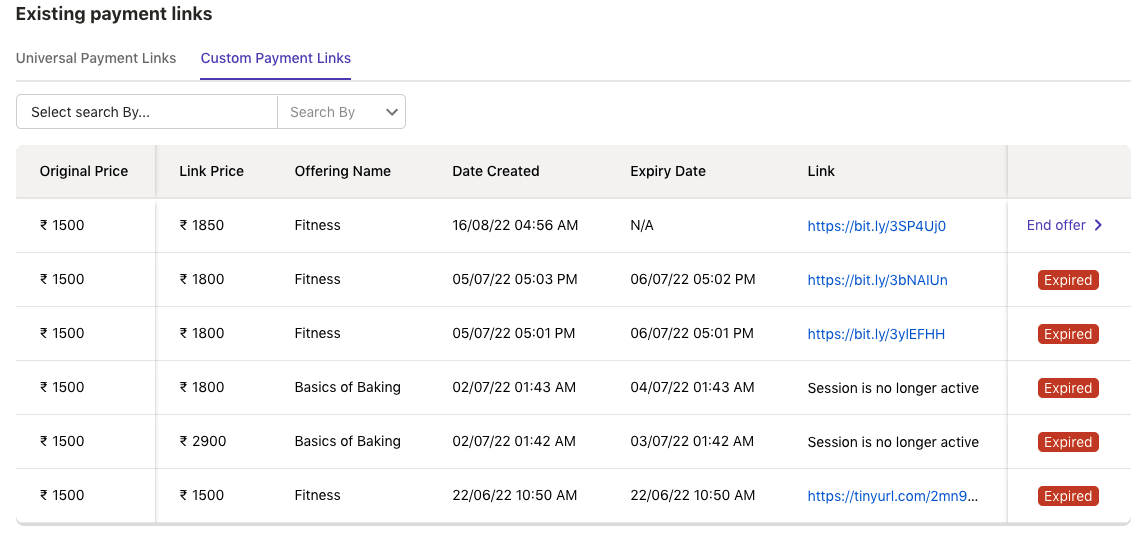
Task: Open the bit.ly/3SP4Uj0 payment link
Action: (x=876, y=226)
